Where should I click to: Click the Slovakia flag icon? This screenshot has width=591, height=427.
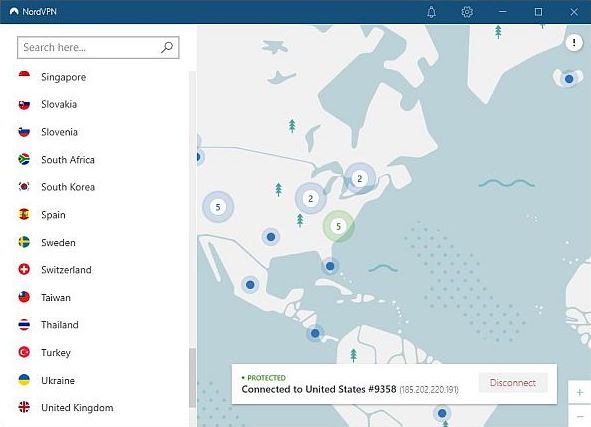[x=24, y=104]
